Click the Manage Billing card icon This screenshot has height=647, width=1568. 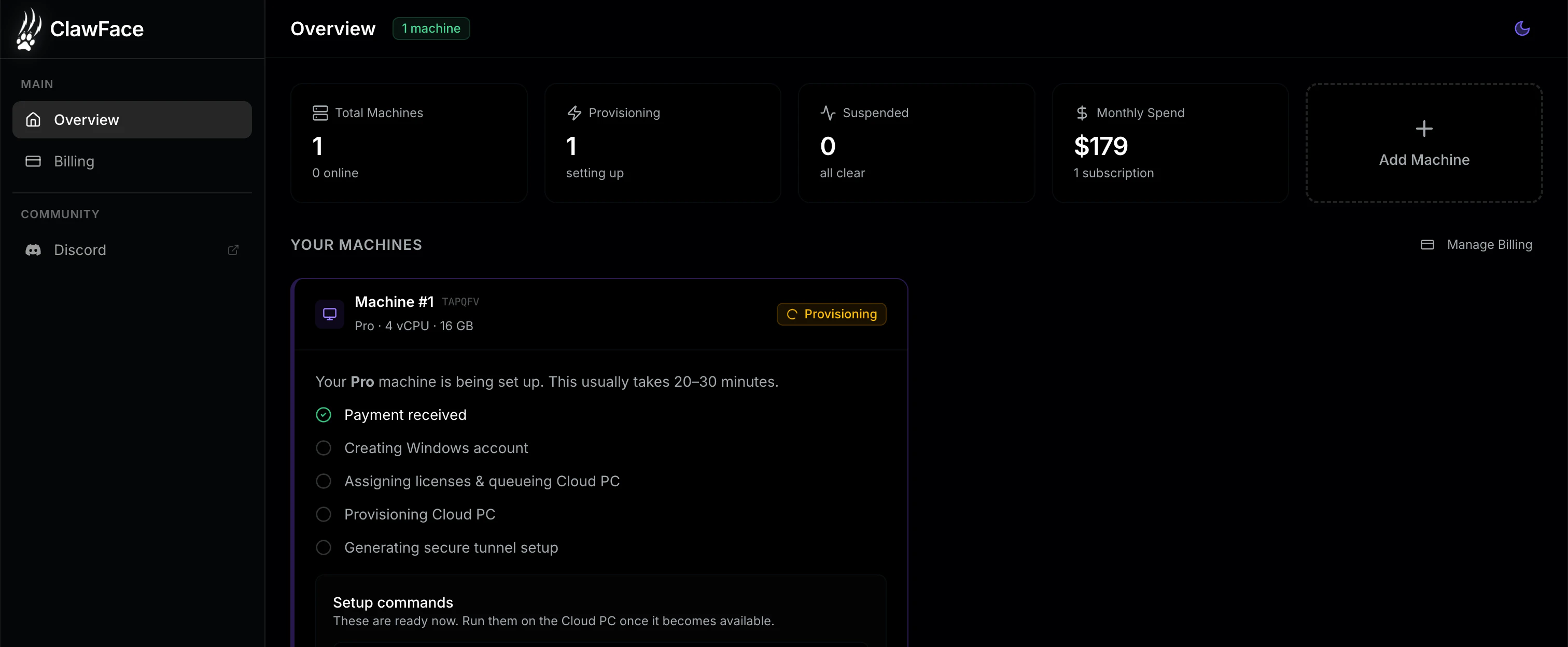coord(1427,245)
